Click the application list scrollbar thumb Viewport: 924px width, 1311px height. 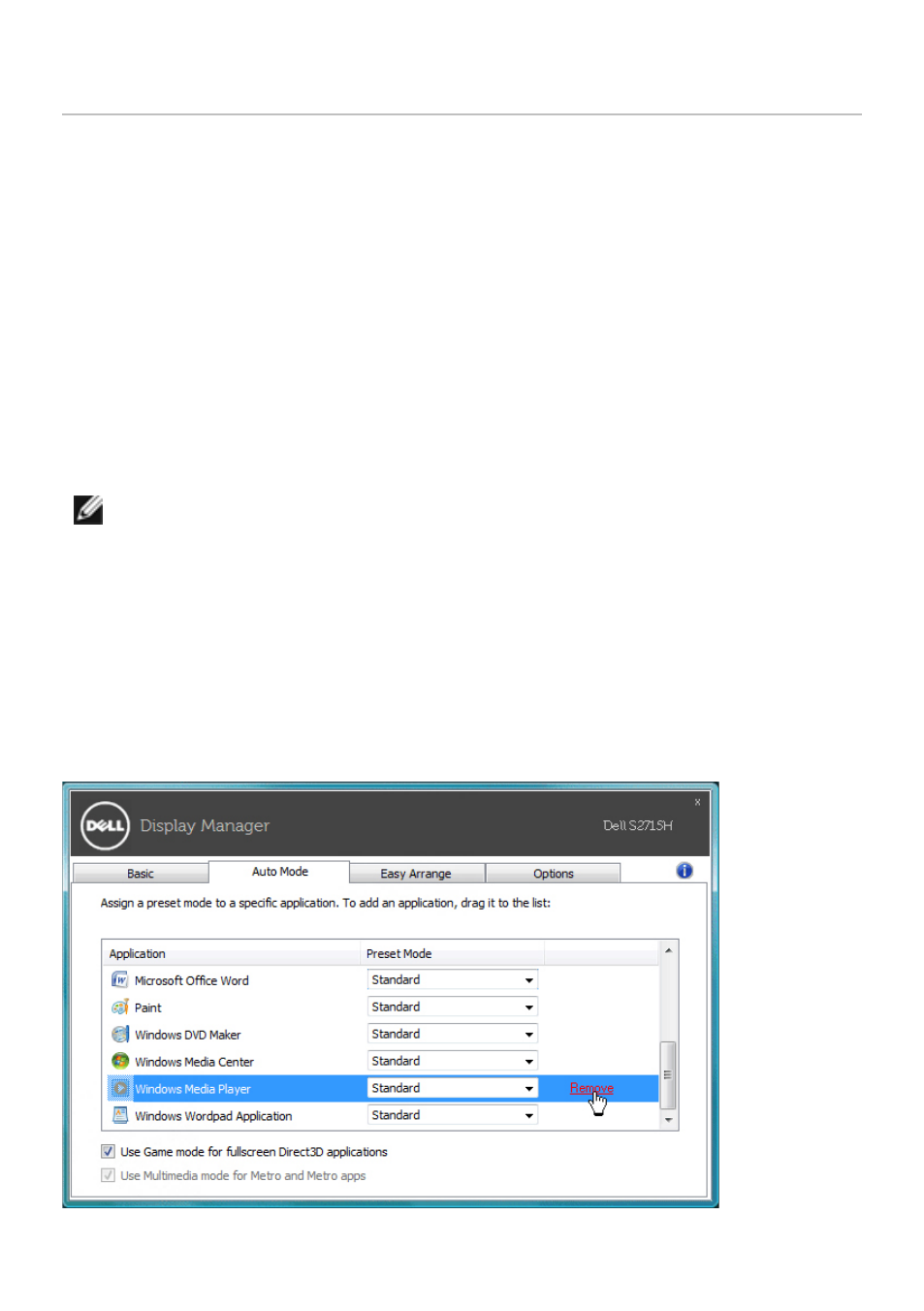pos(668,1074)
